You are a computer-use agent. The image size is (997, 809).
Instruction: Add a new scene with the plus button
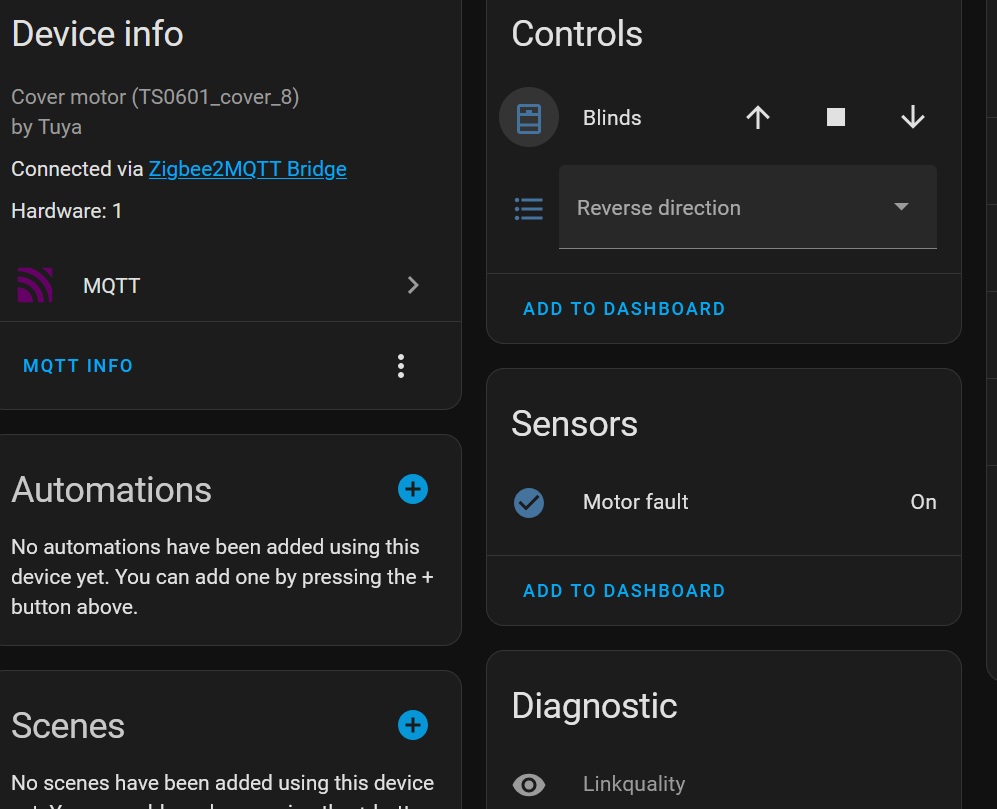[413, 725]
